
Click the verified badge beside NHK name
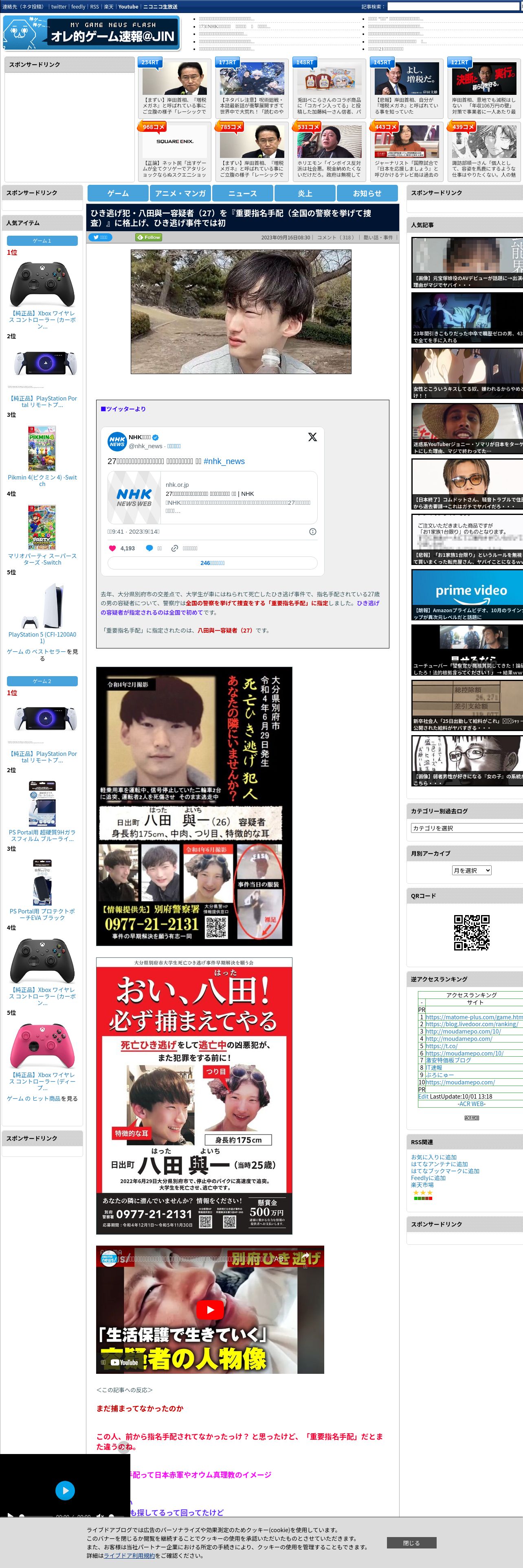[x=155, y=437]
